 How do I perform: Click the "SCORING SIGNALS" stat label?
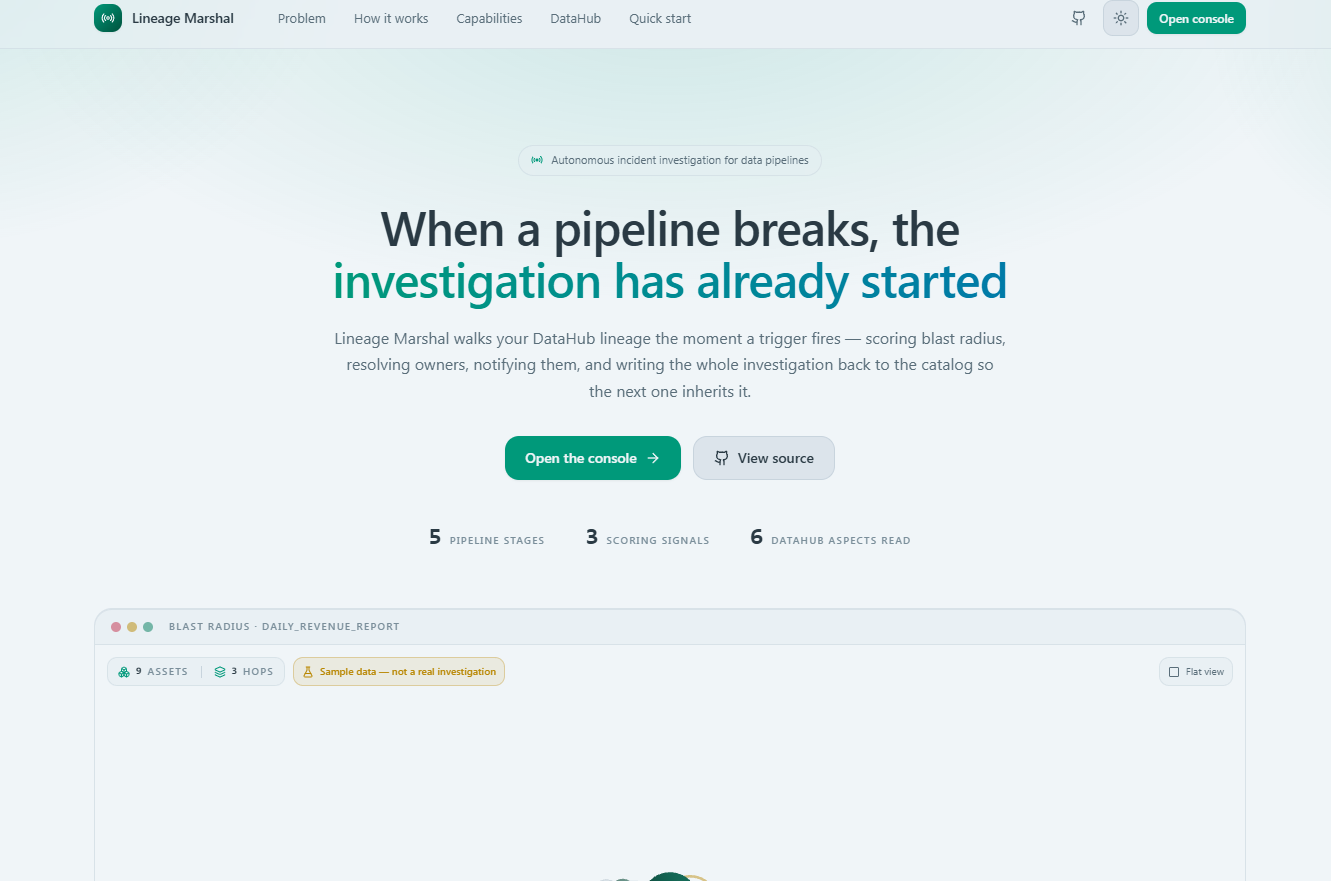pos(658,541)
